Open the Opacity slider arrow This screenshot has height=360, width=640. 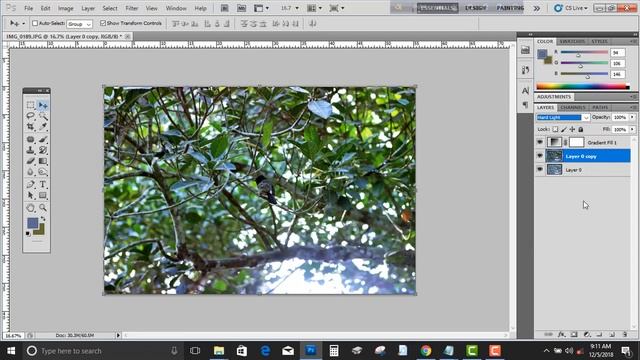pos(632,118)
